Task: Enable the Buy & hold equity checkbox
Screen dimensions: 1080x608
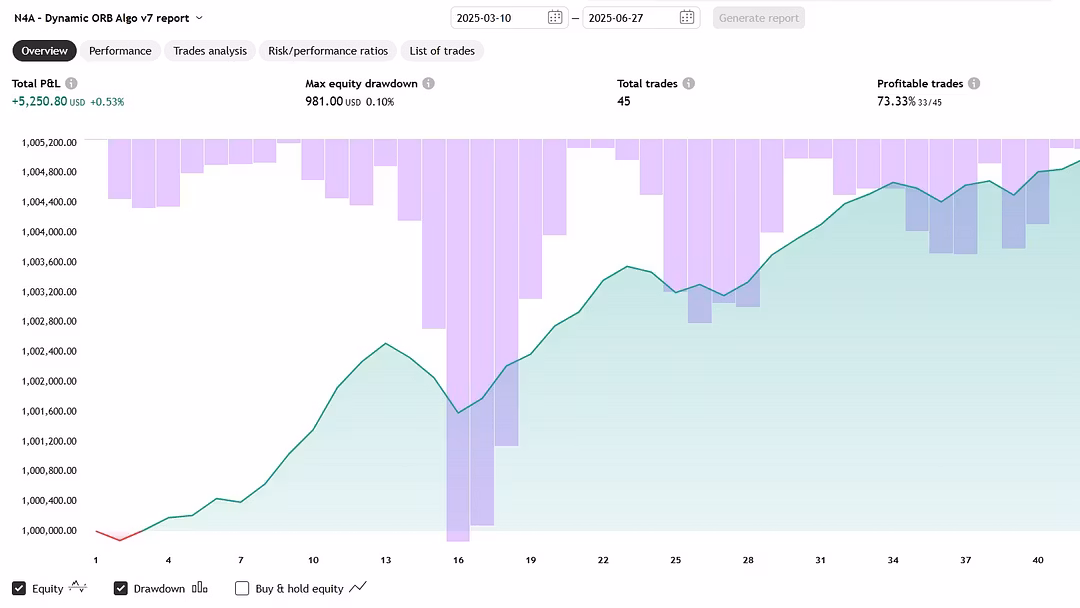Action: click(x=242, y=589)
